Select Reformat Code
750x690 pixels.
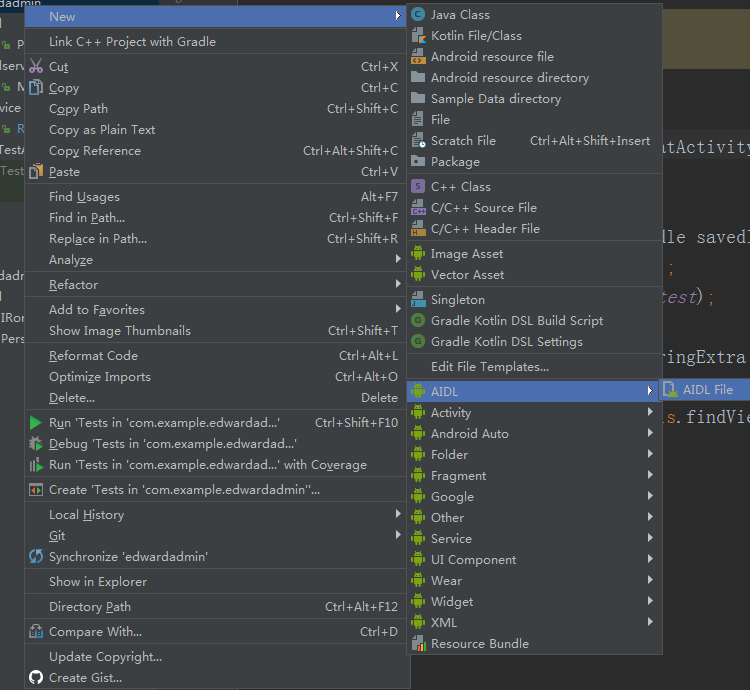[215, 356]
